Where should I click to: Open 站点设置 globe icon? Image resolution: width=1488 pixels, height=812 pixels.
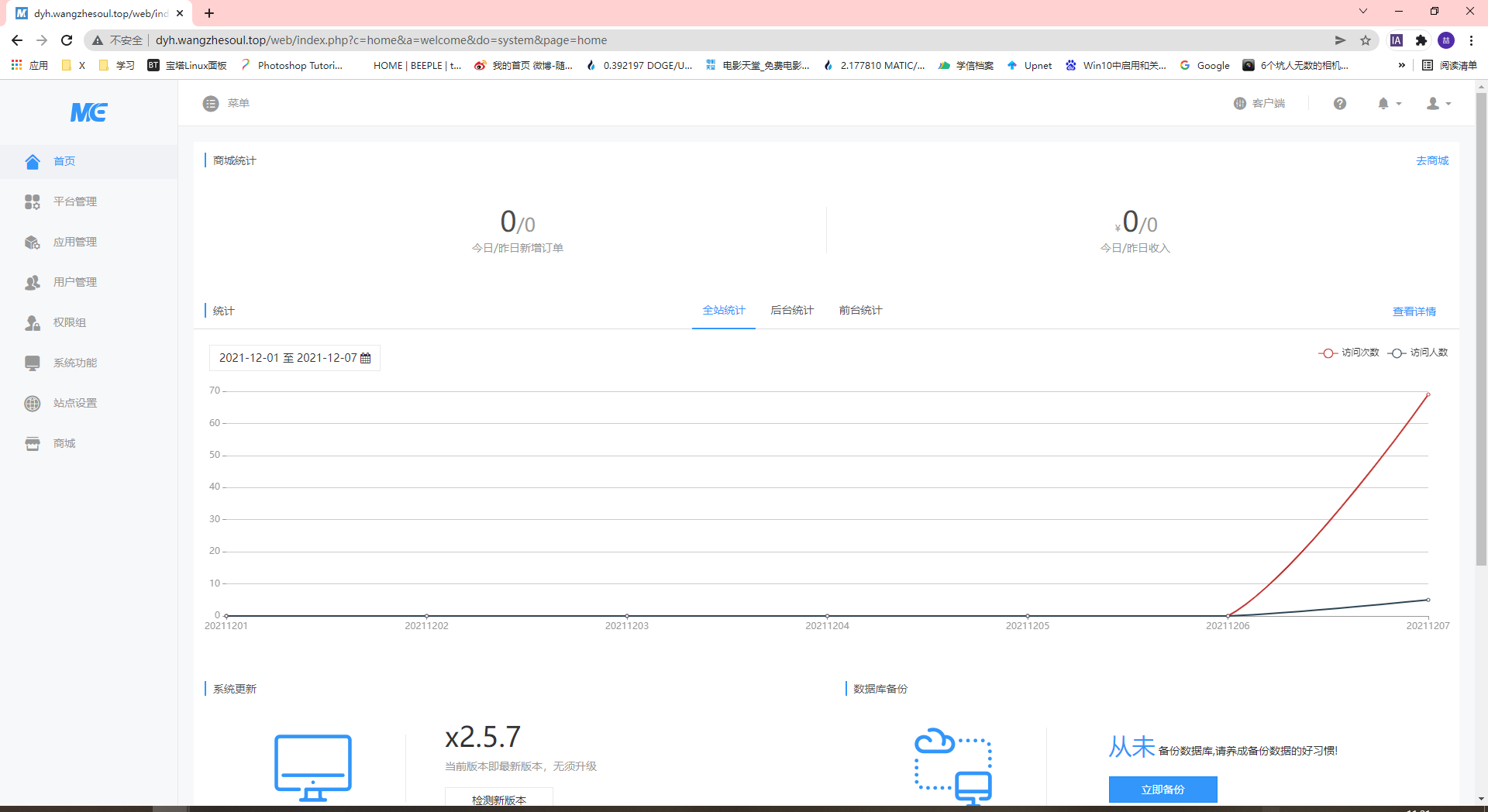coord(33,403)
